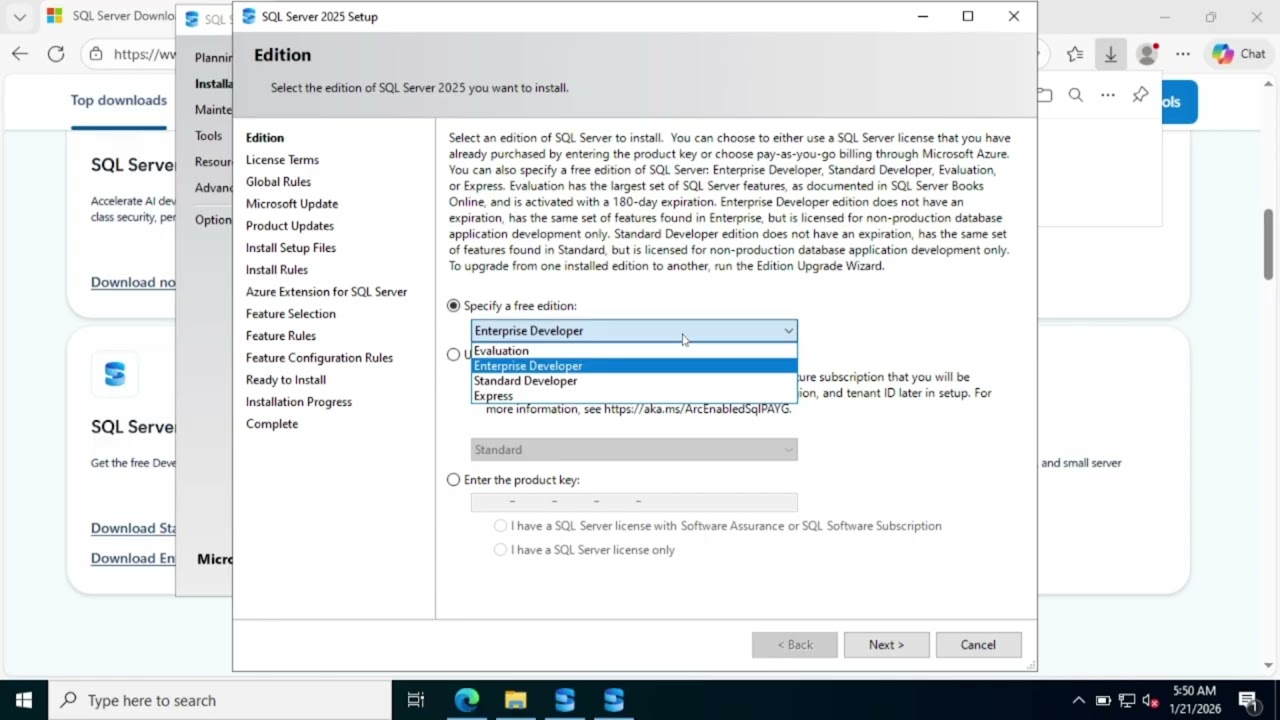Select the Enter the product key radio button
This screenshot has width=1280, height=720.
coord(454,480)
